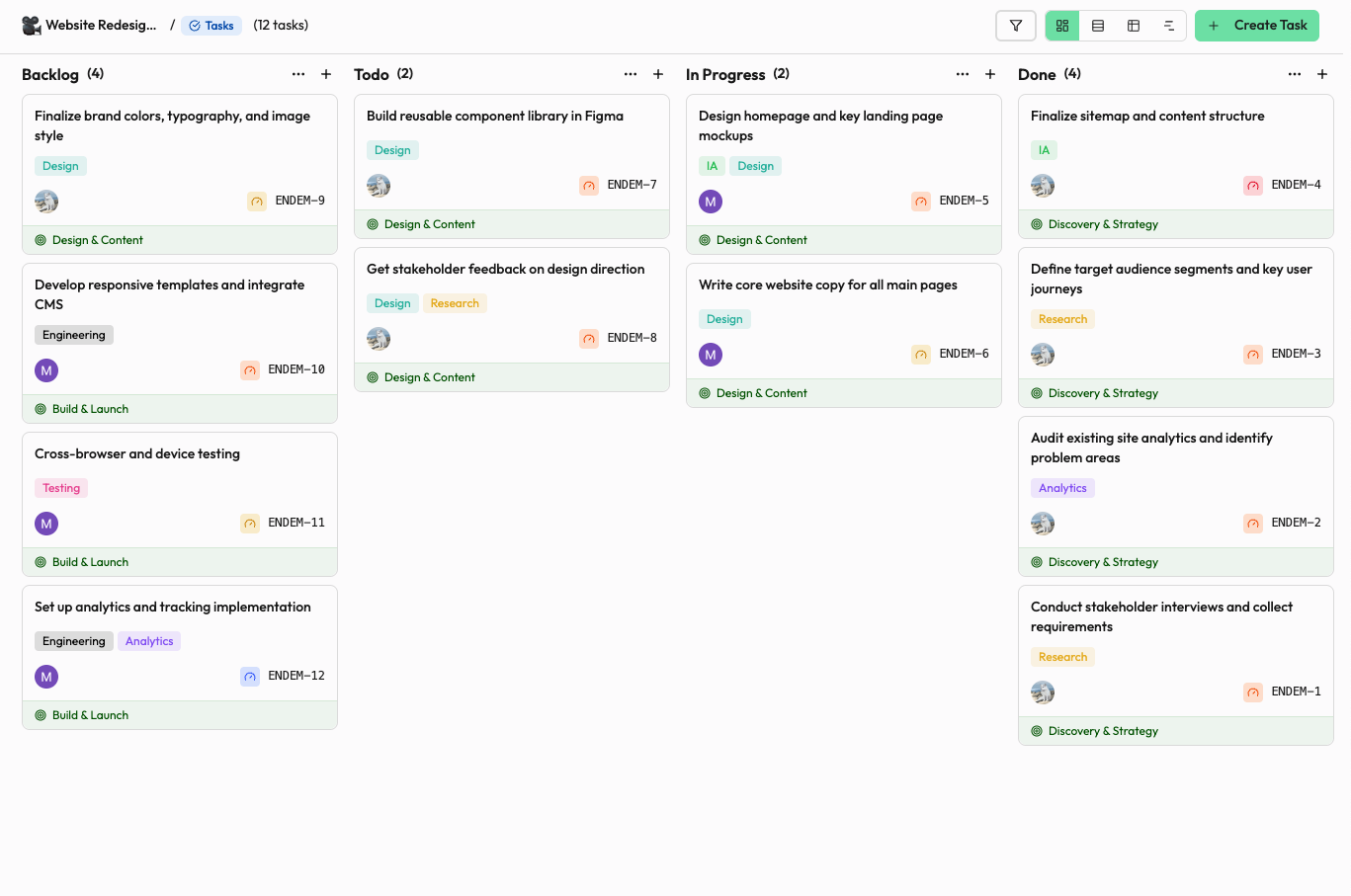Open Todo column more options menu
This screenshot has width=1351, height=896.
click(631, 74)
